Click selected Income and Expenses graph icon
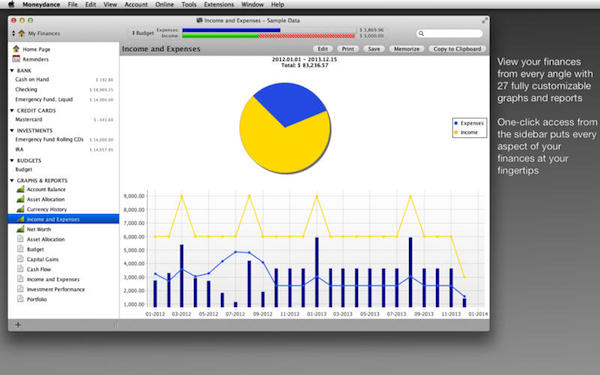The image size is (600, 375). (20, 219)
